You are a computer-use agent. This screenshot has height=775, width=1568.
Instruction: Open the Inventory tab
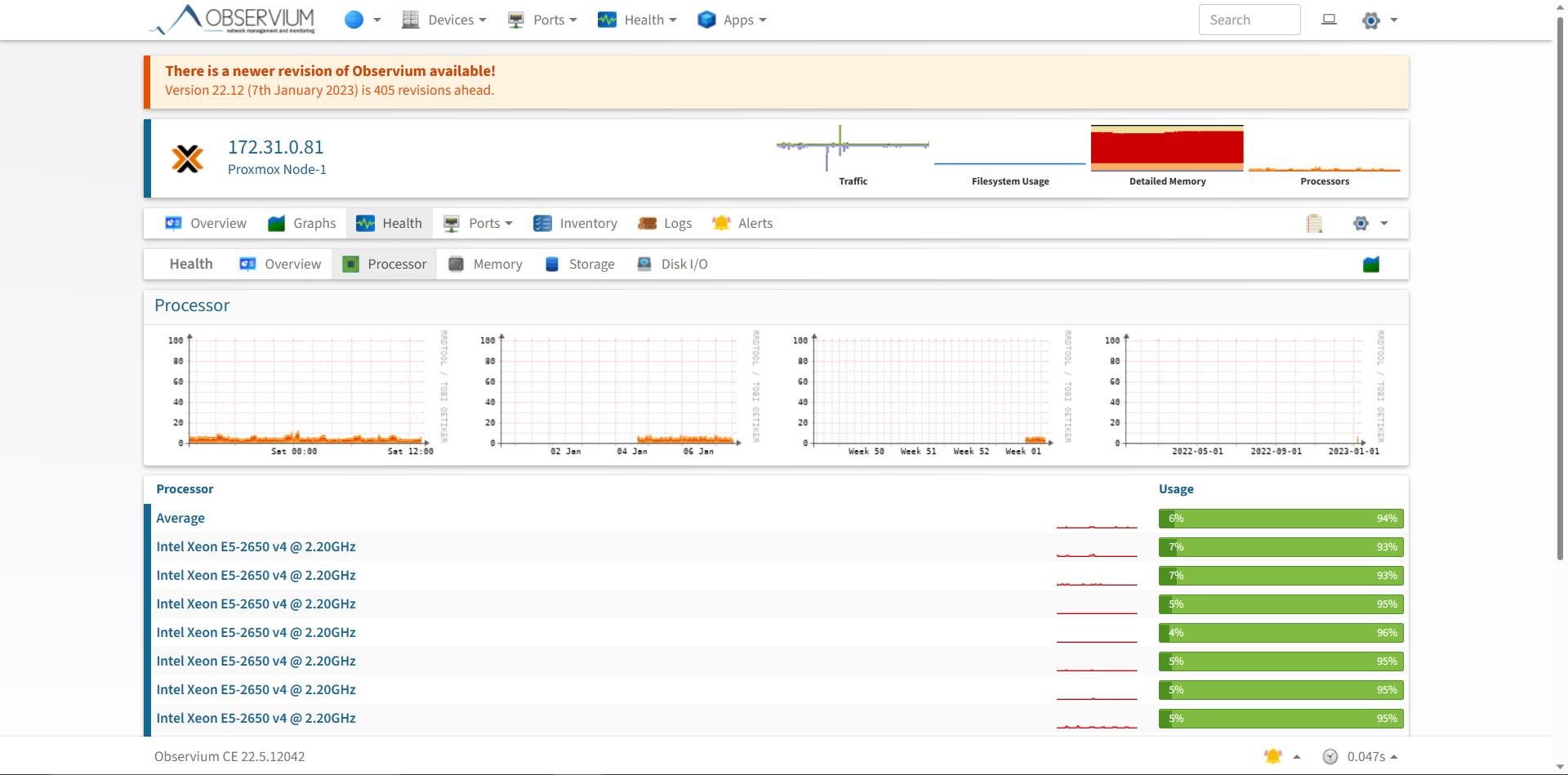575,223
